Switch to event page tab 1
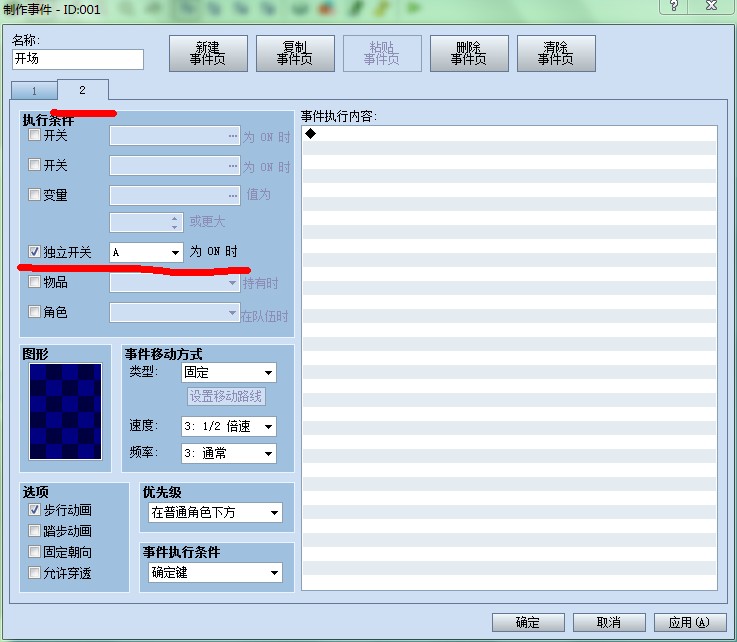Image resolution: width=737 pixels, height=642 pixels. (34, 91)
